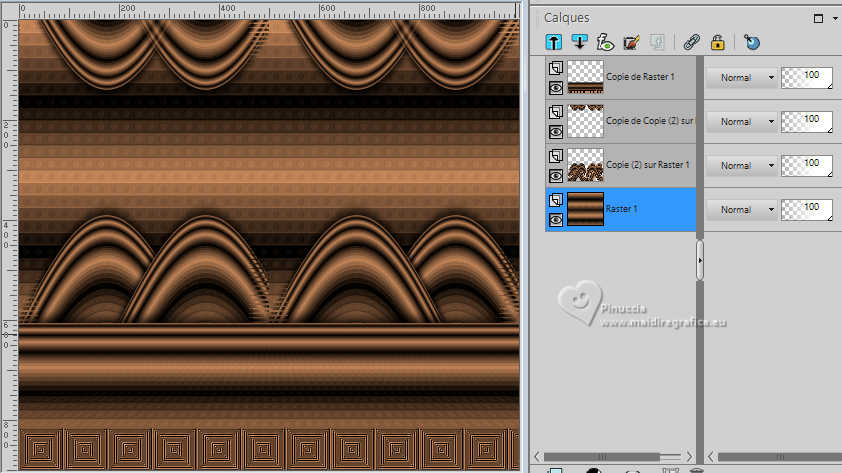Viewport: 842px width, 473px height.
Task: Select the Copie (2) sur Raster 1 layer
Action: click(x=647, y=165)
